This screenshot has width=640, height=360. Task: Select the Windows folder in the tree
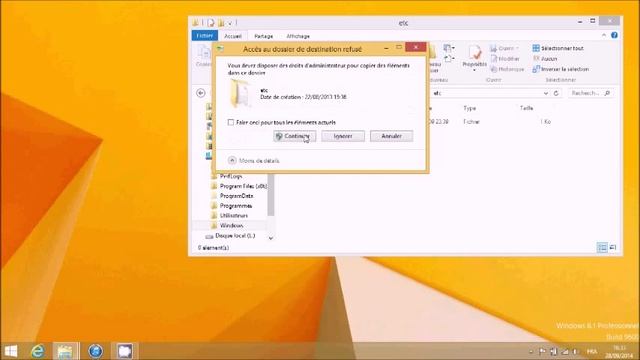[x=231, y=225]
